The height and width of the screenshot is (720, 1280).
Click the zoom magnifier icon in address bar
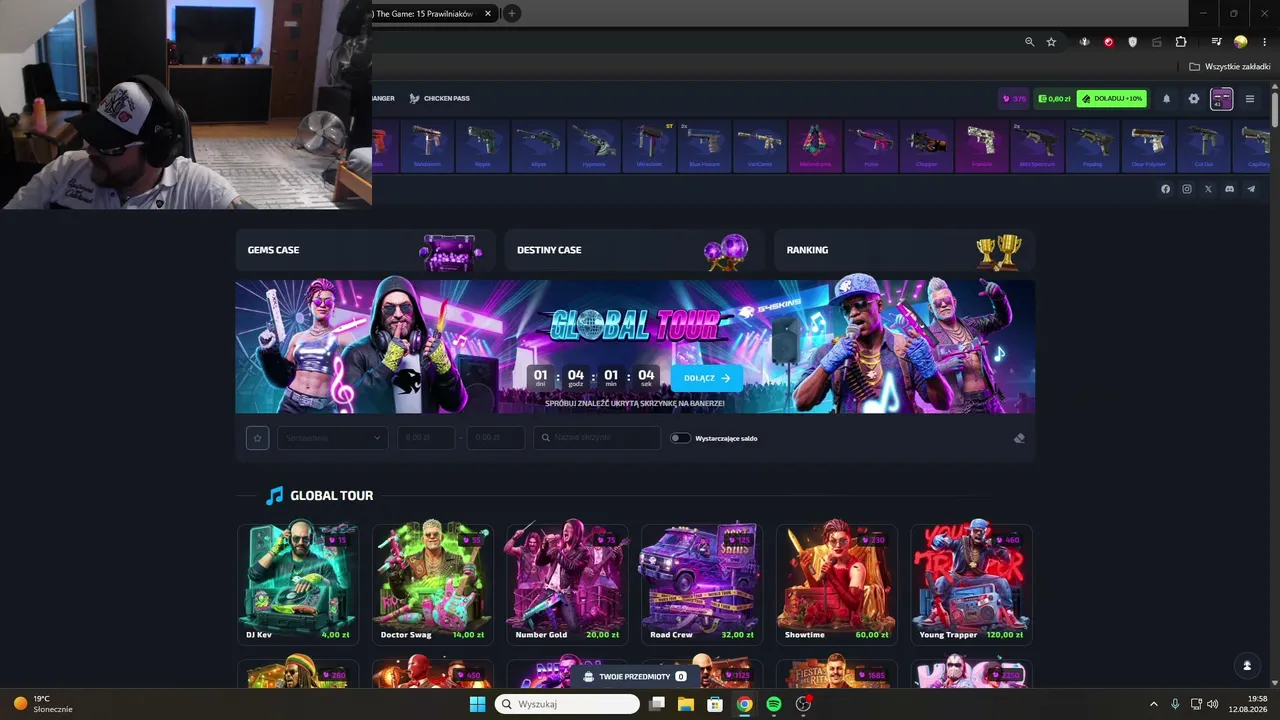1029,42
